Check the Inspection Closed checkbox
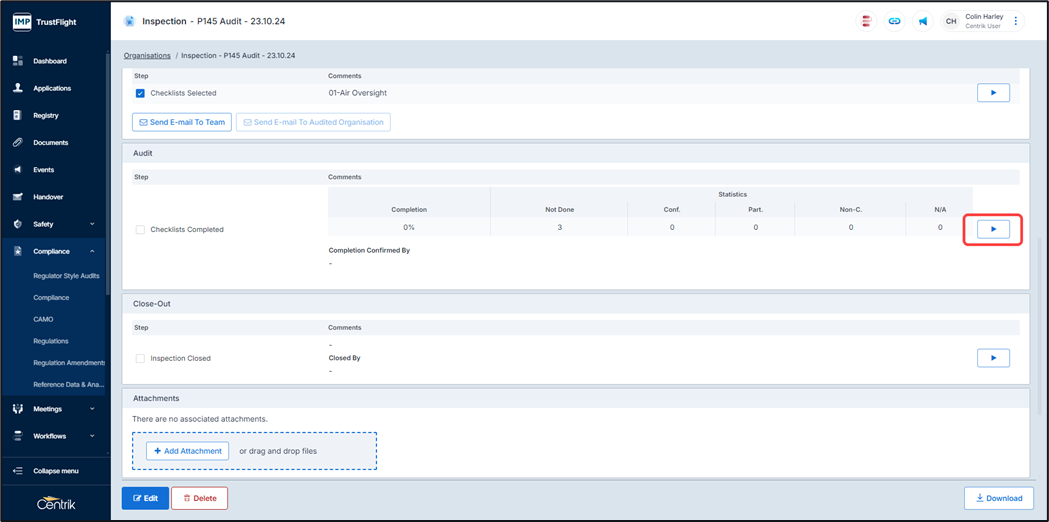The width and height of the screenshot is (1049, 522). click(140, 358)
